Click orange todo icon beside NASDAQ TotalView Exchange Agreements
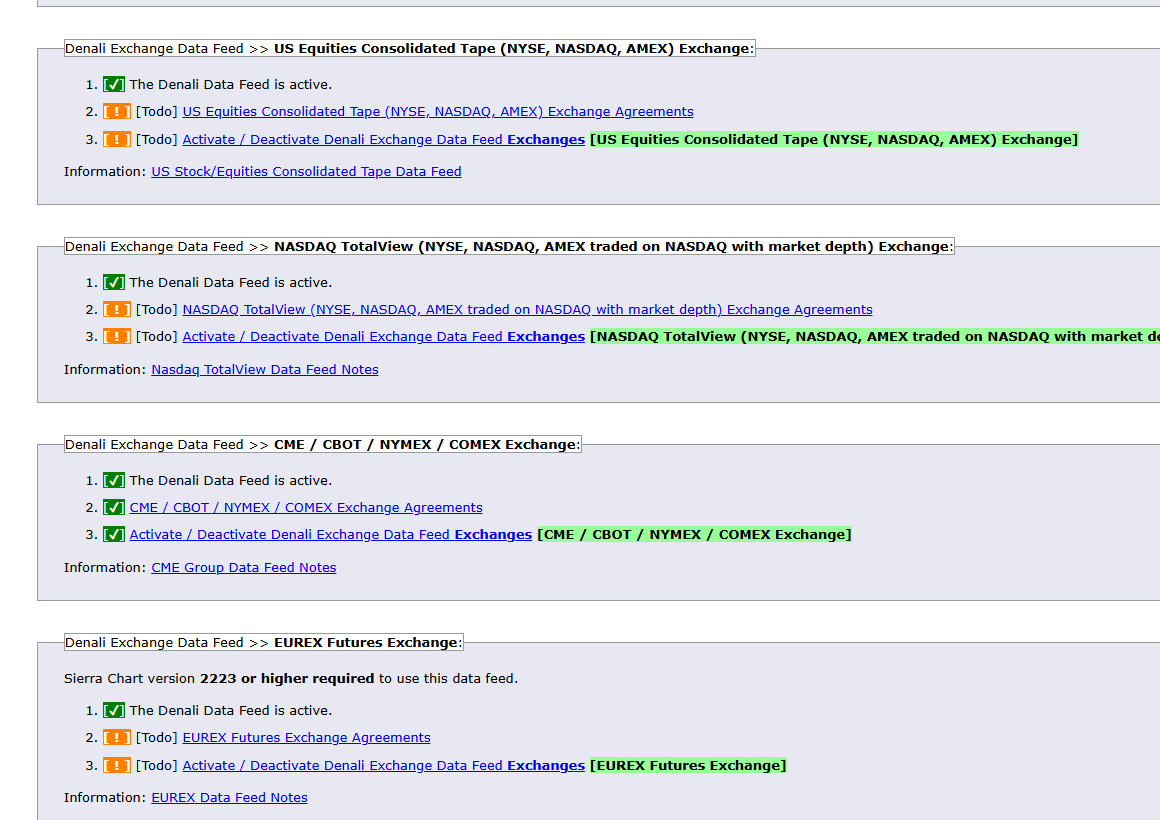This screenshot has height=820, width=1160. pyautogui.click(x=117, y=309)
